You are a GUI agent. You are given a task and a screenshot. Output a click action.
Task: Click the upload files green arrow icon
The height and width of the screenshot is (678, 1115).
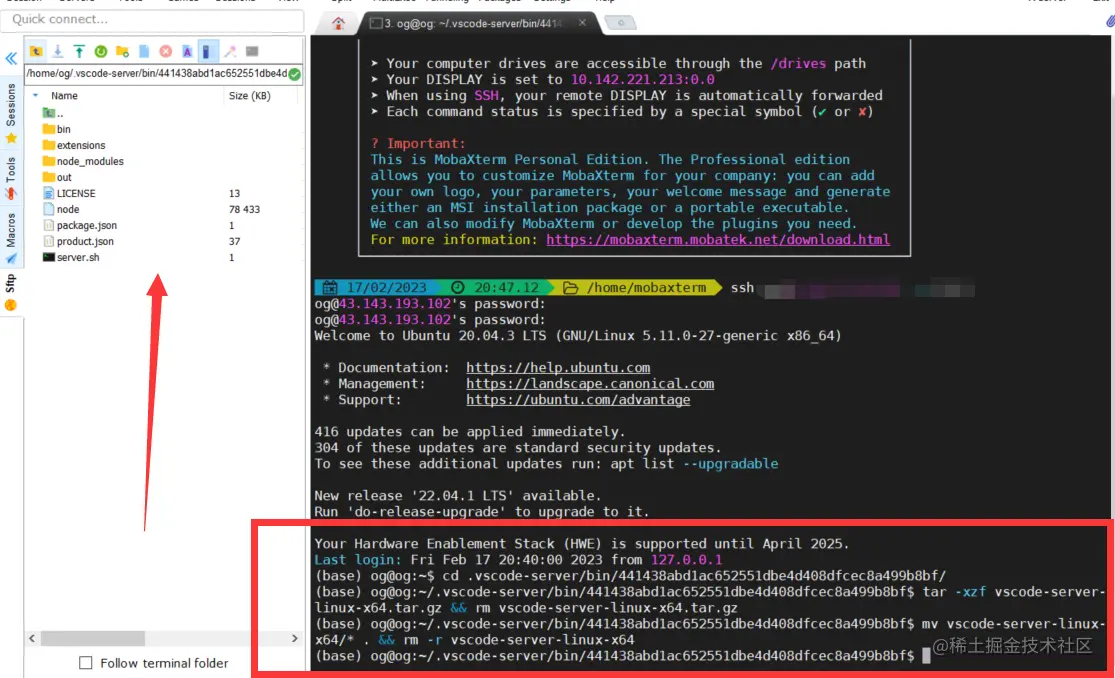point(79,51)
